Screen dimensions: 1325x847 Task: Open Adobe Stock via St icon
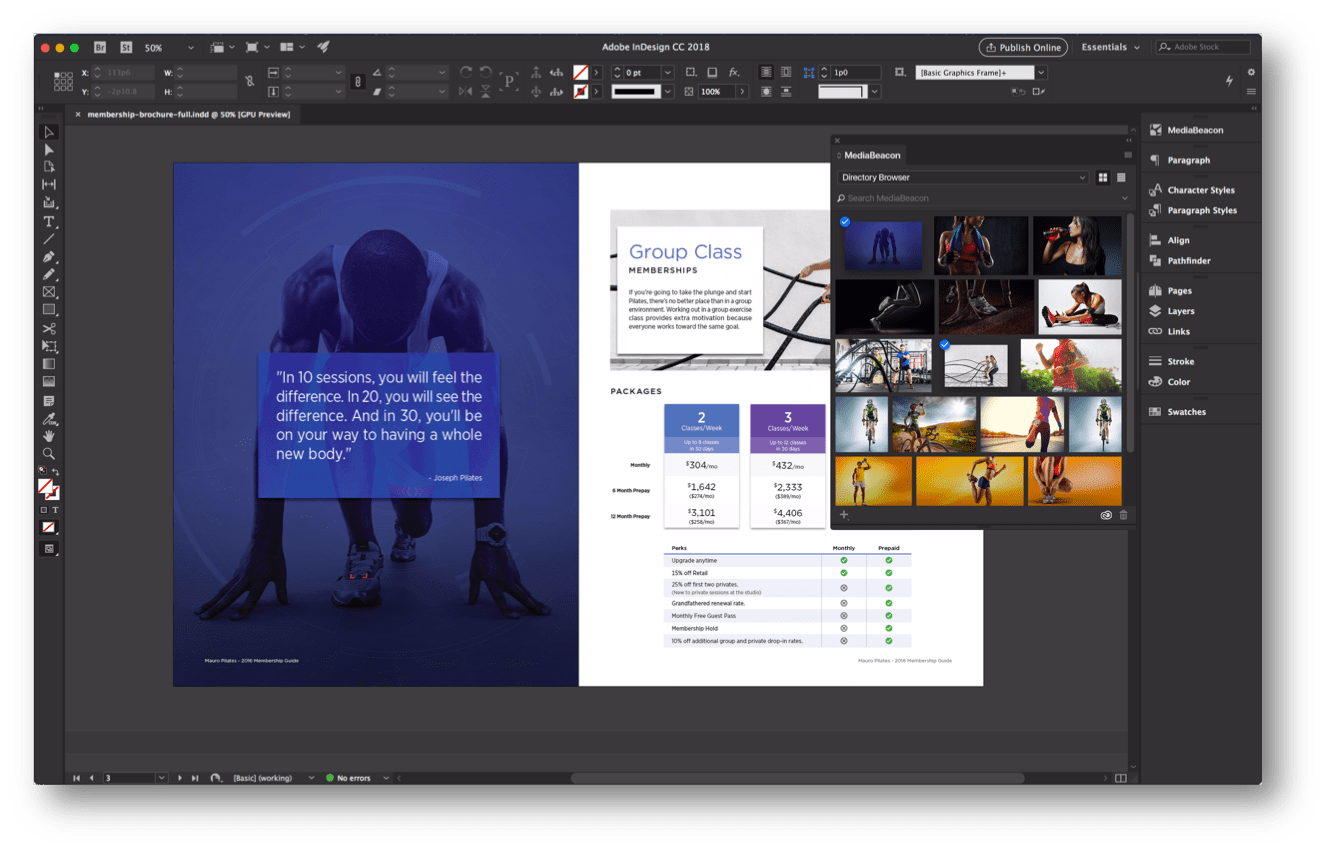tap(126, 47)
